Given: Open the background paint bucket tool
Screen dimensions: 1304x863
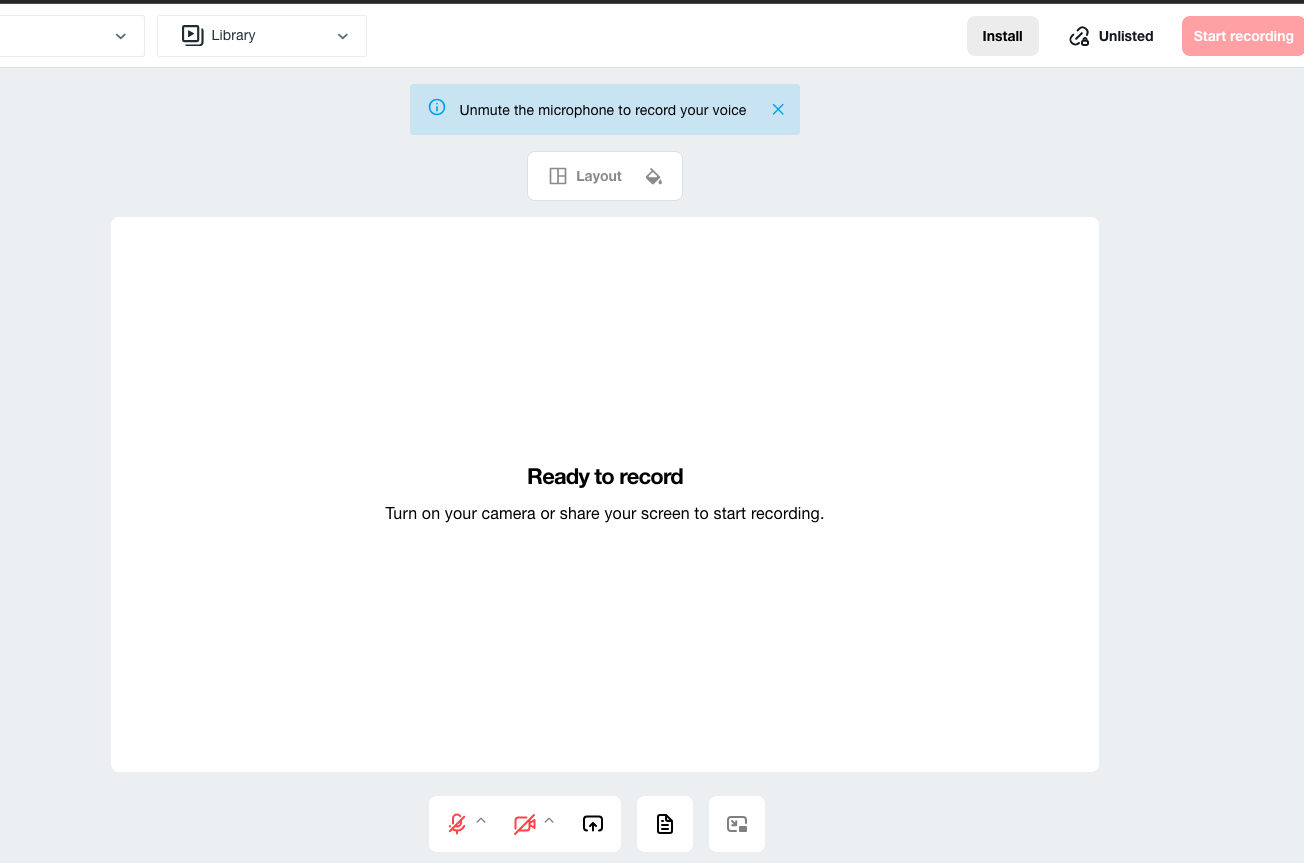Looking at the screenshot, I should coord(654,176).
